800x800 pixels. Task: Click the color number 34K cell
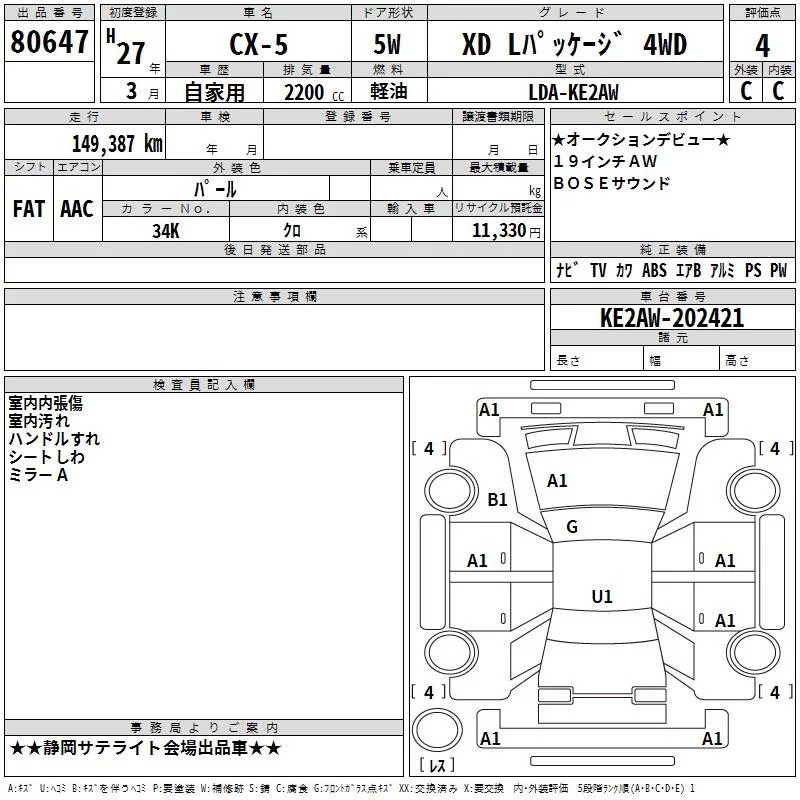(x=166, y=230)
